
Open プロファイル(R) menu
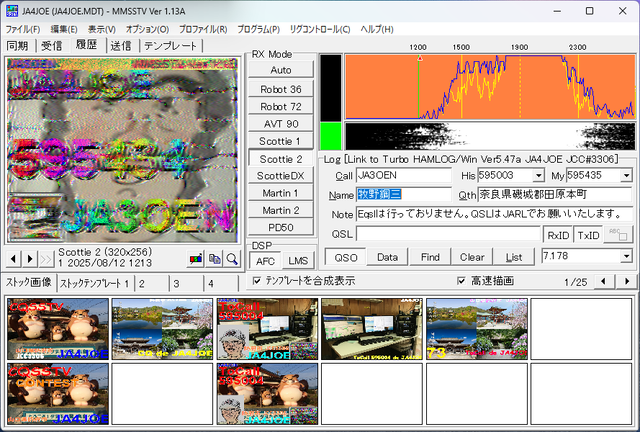click(203, 29)
